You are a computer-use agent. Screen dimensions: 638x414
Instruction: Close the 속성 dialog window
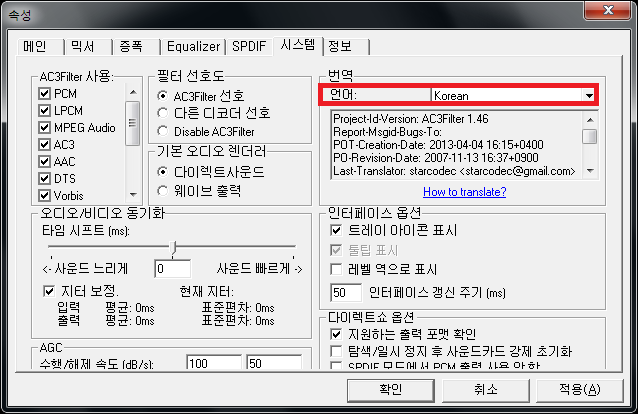608,10
